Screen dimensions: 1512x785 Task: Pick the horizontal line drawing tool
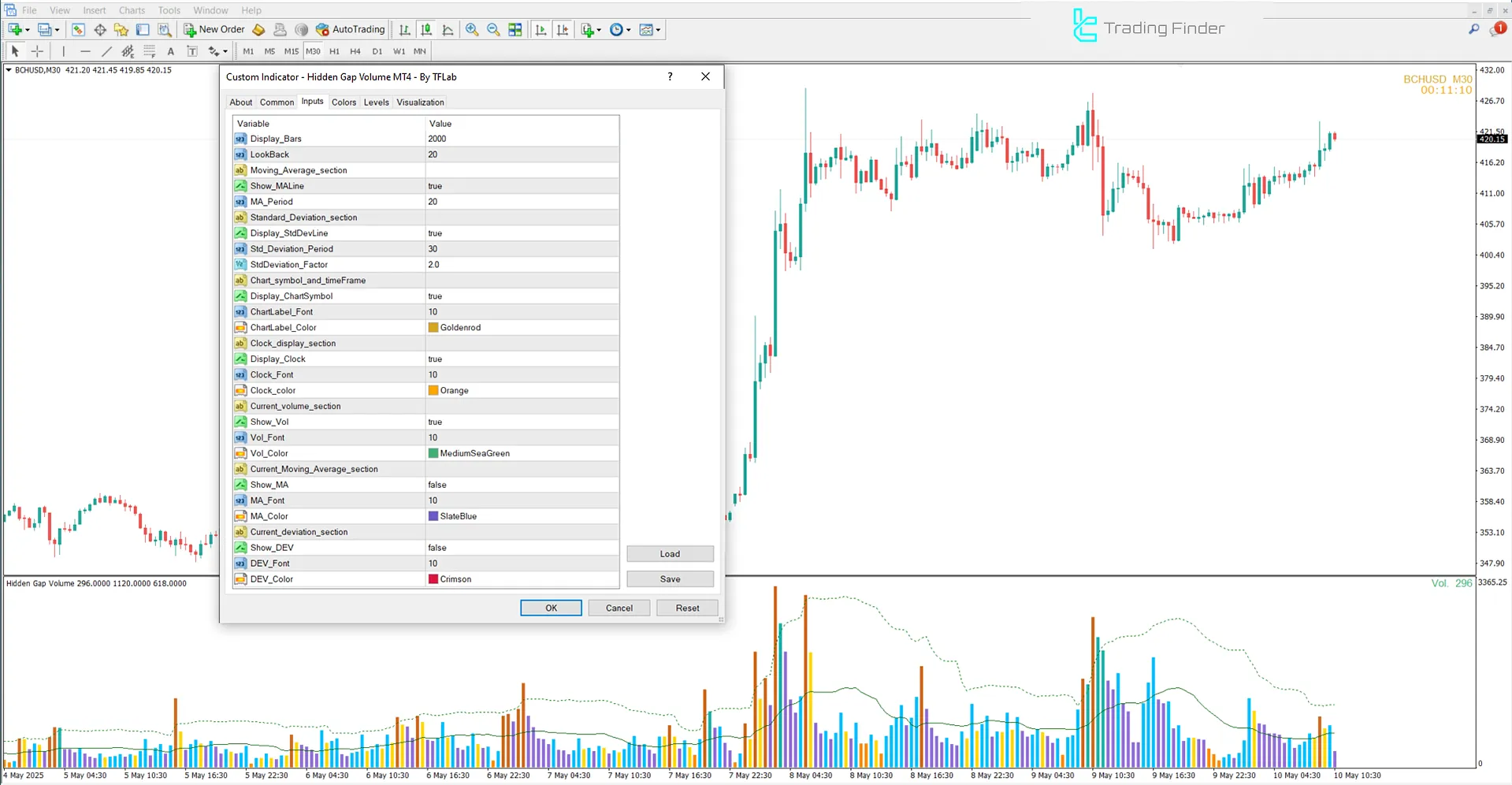point(85,50)
